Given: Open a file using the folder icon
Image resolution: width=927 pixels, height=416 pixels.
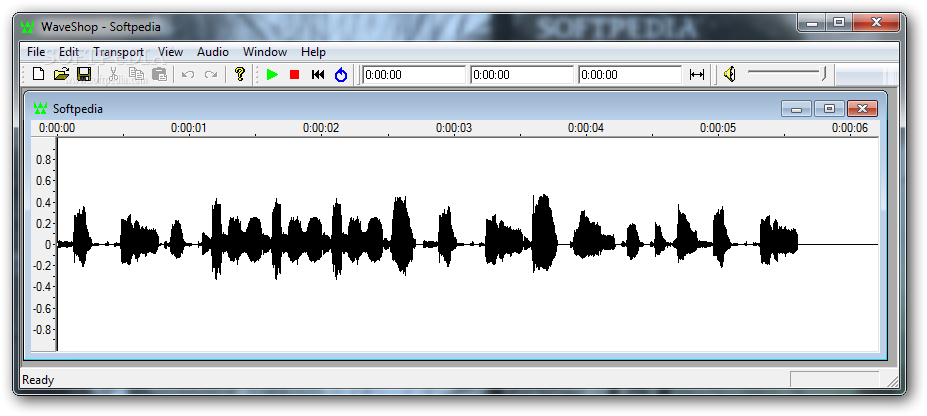Looking at the screenshot, I should pyautogui.click(x=61, y=74).
